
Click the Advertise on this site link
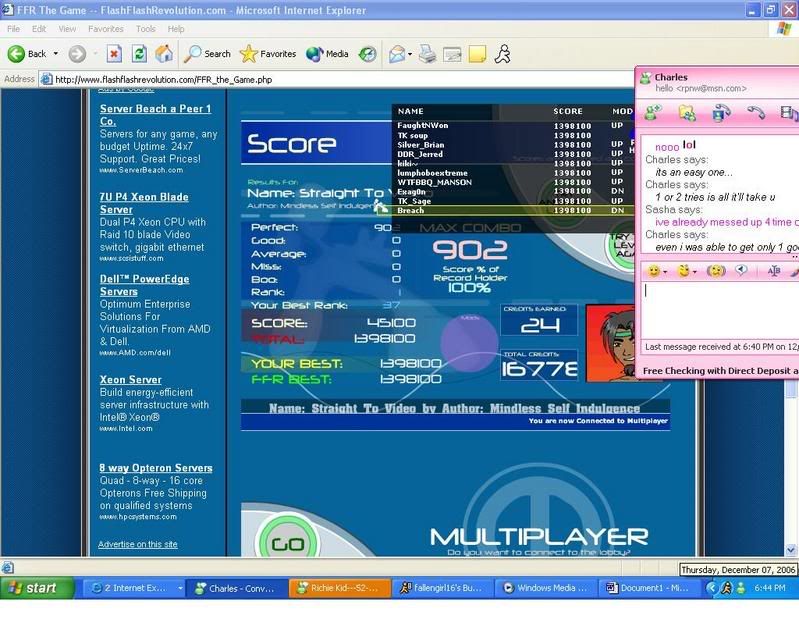pyautogui.click(x=138, y=544)
